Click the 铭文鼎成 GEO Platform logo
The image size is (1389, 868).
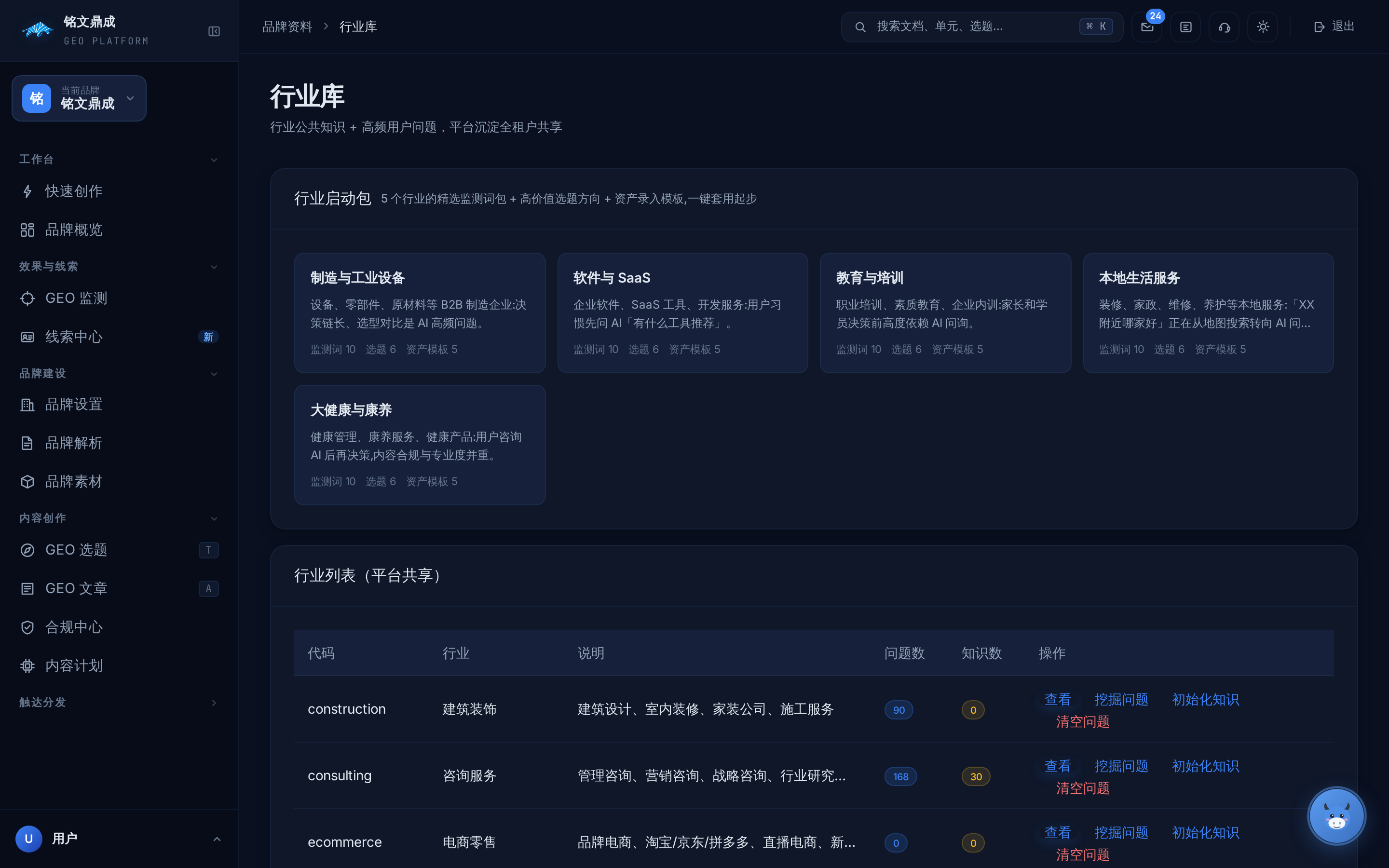pyautogui.click(x=85, y=30)
